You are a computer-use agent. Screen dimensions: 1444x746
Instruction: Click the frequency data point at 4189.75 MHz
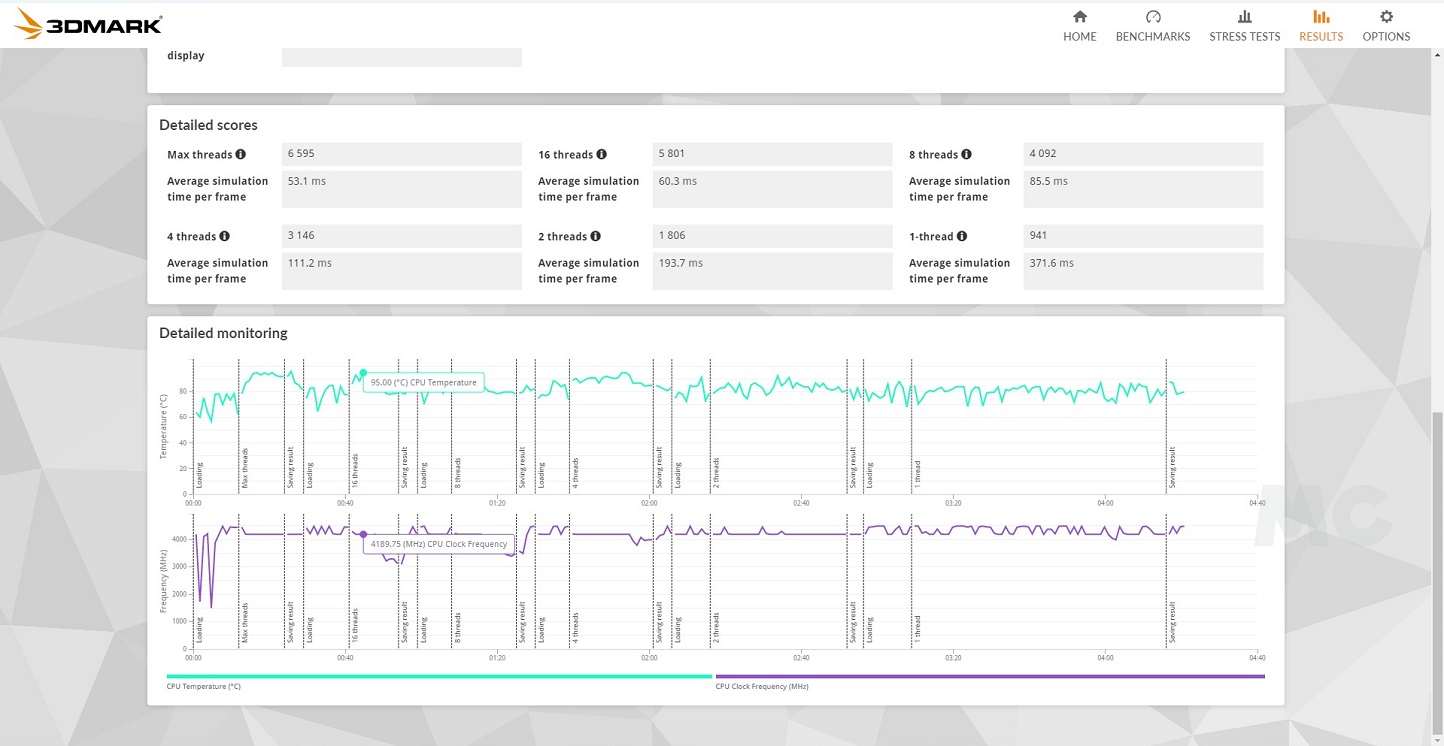(363, 535)
